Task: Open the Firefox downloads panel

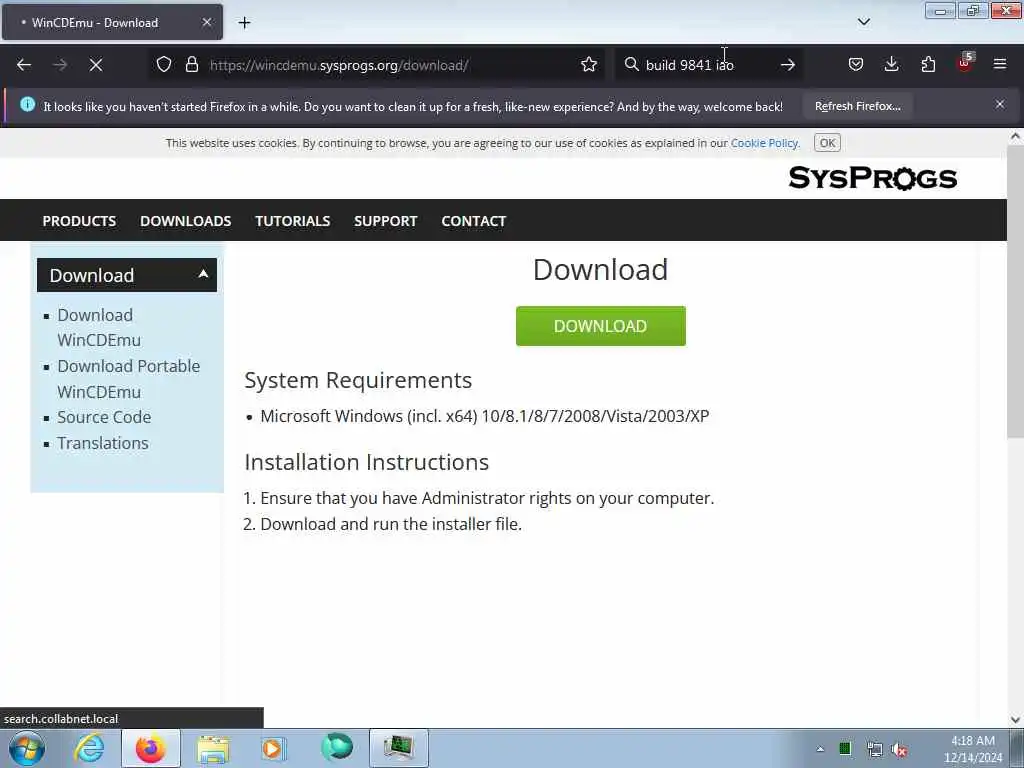Action: click(891, 65)
